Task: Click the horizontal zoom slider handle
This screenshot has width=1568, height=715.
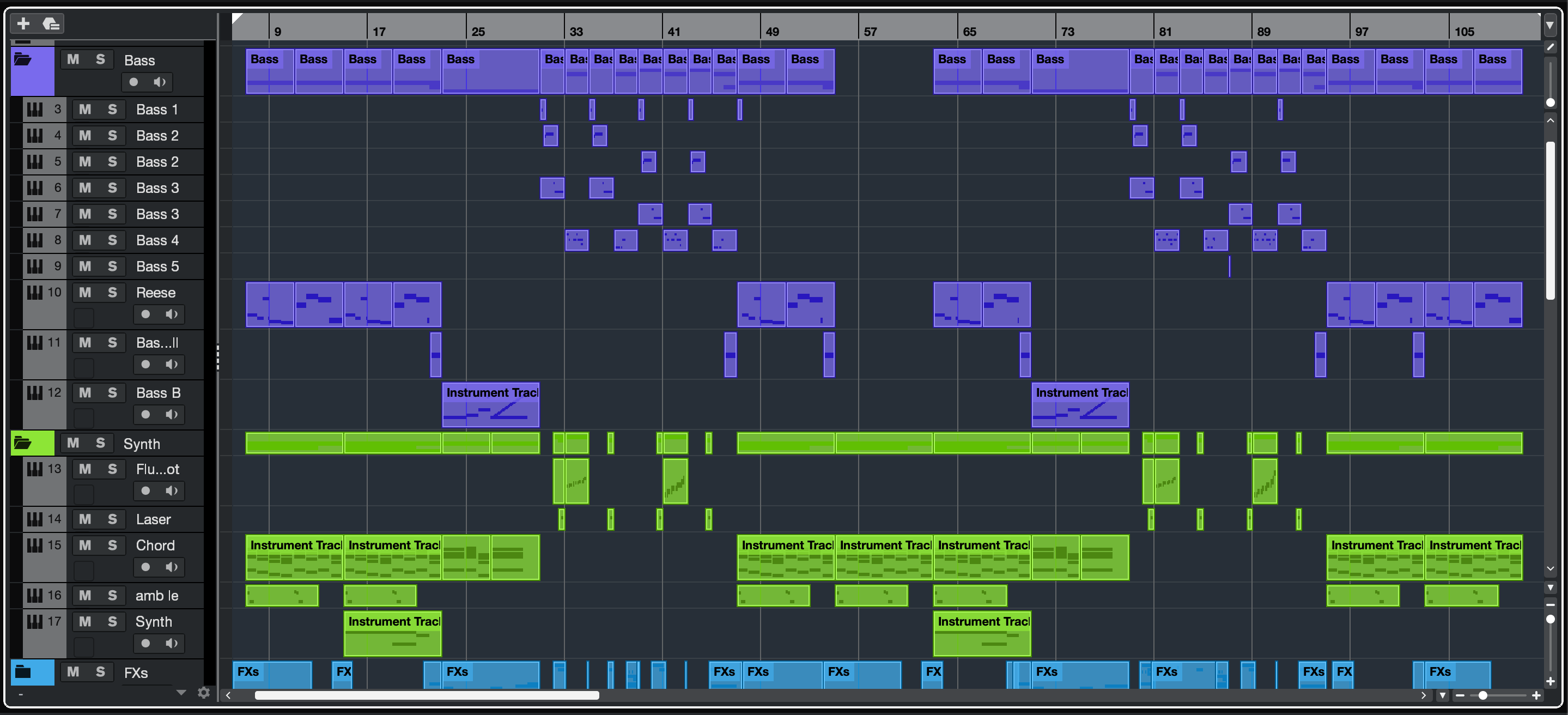Action: [1483, 695]
